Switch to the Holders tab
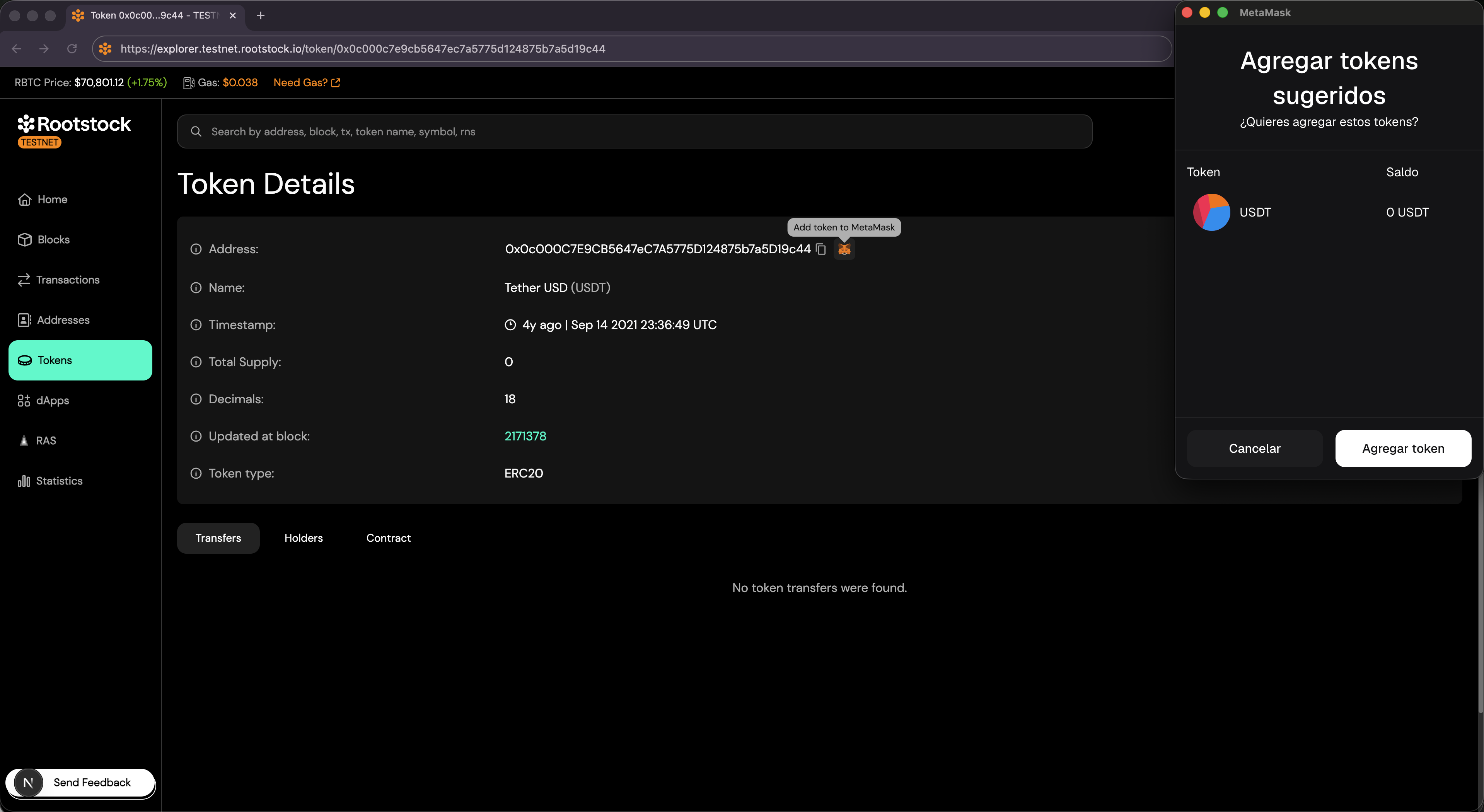 [304, 538]
